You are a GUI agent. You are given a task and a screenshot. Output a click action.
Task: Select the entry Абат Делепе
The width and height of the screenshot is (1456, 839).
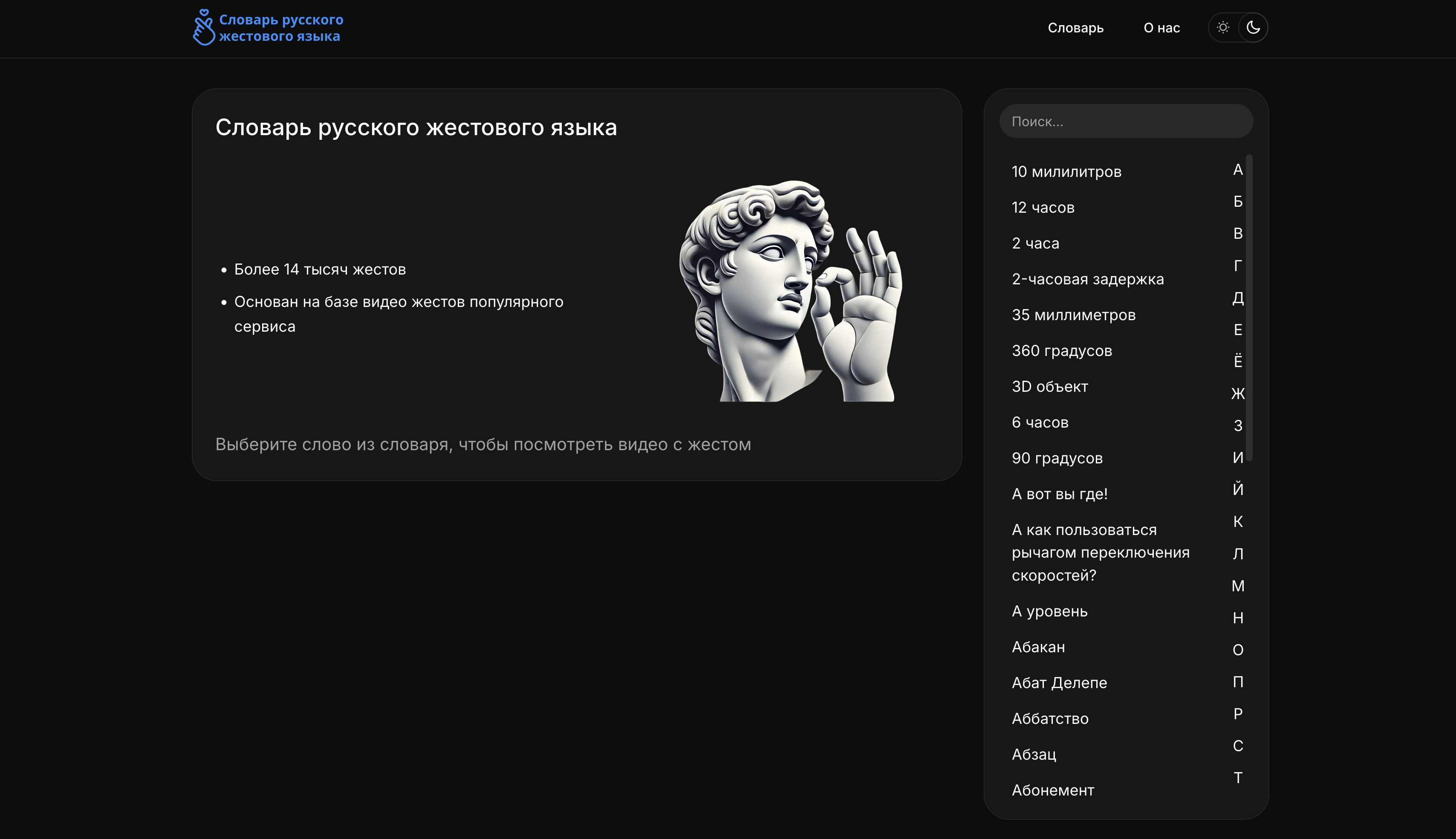(1059, 683)
